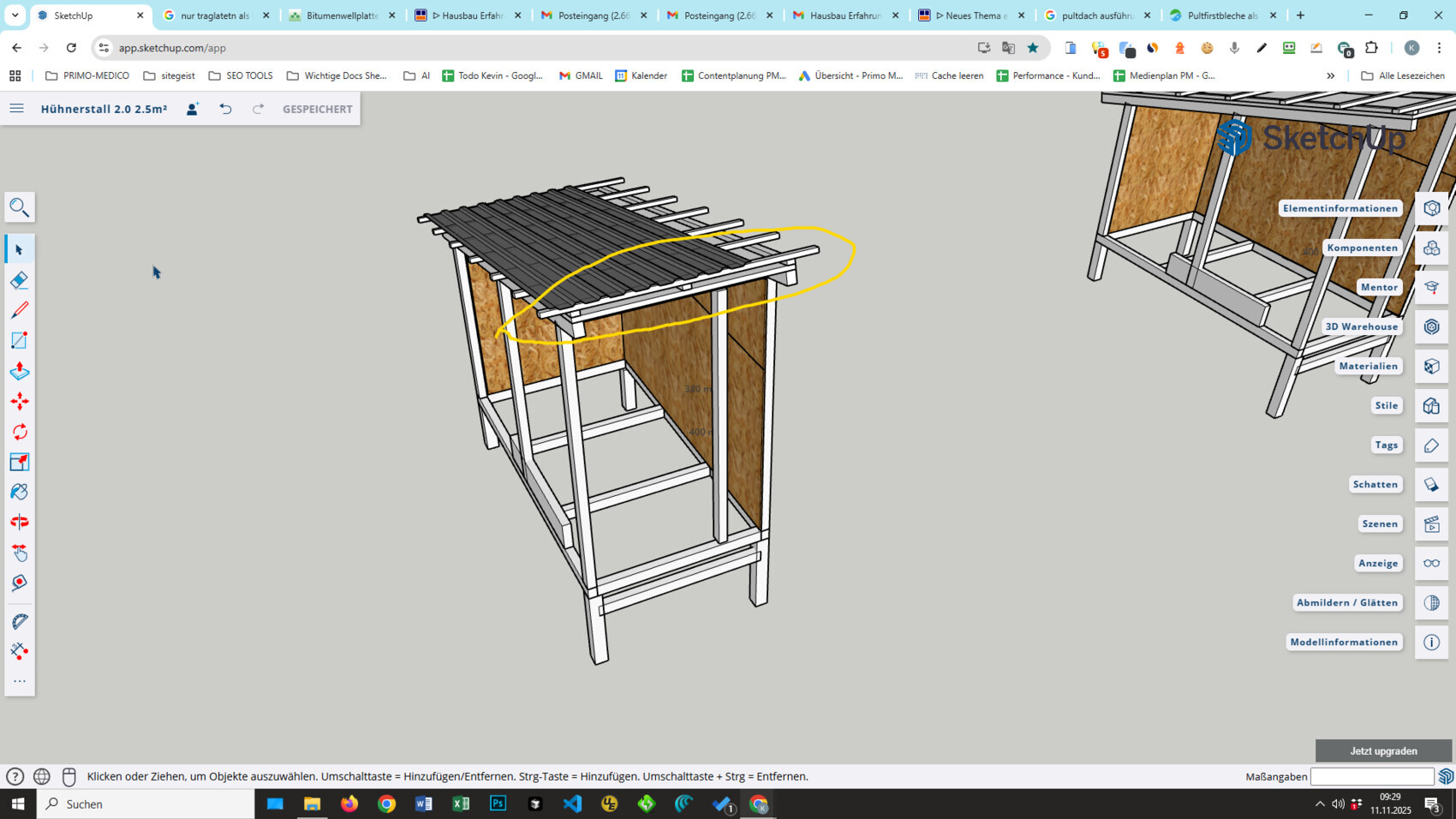
Task: Select the Move tool
Action: (19, 400)
